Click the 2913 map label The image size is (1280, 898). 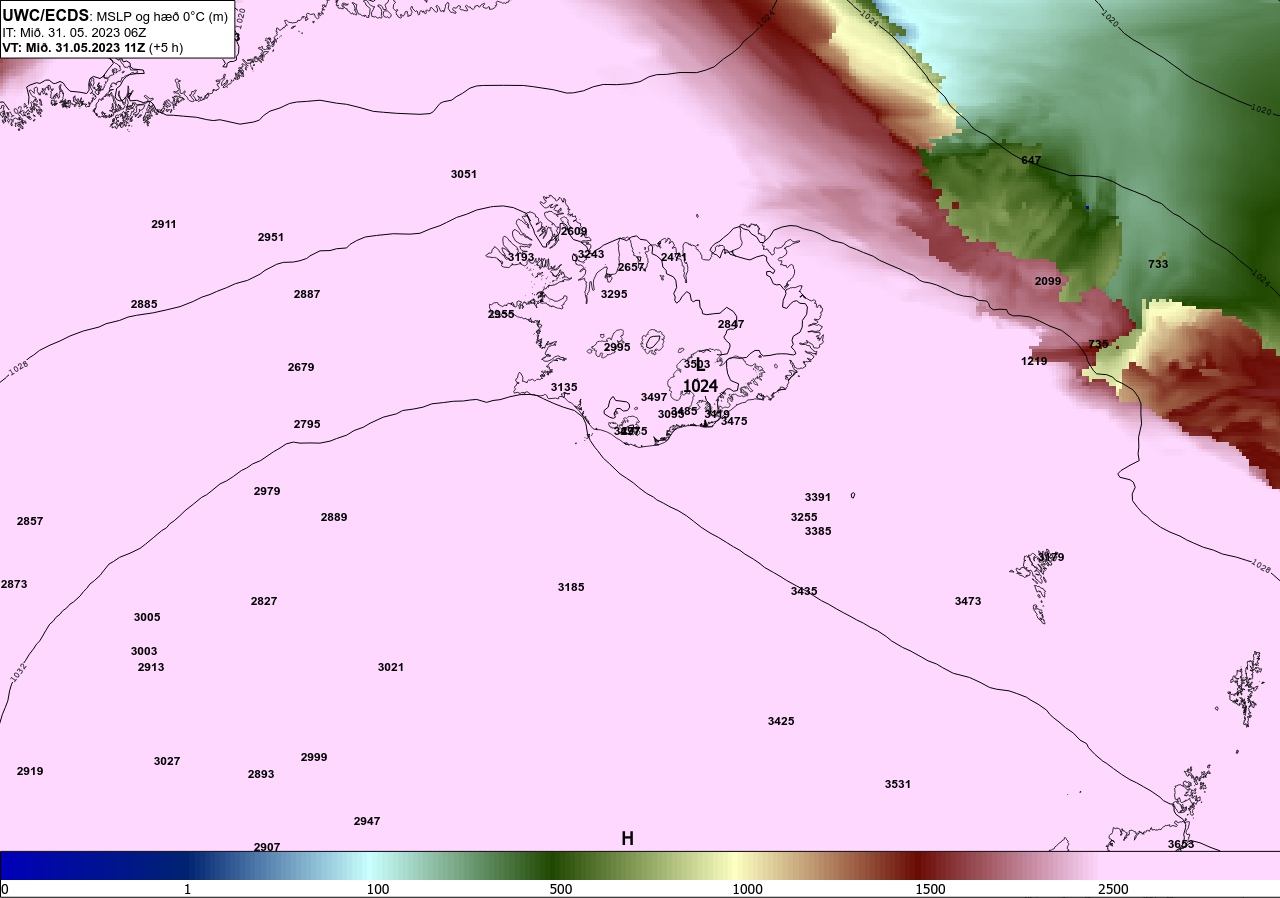pyautogui.click(x=151, y=667)
